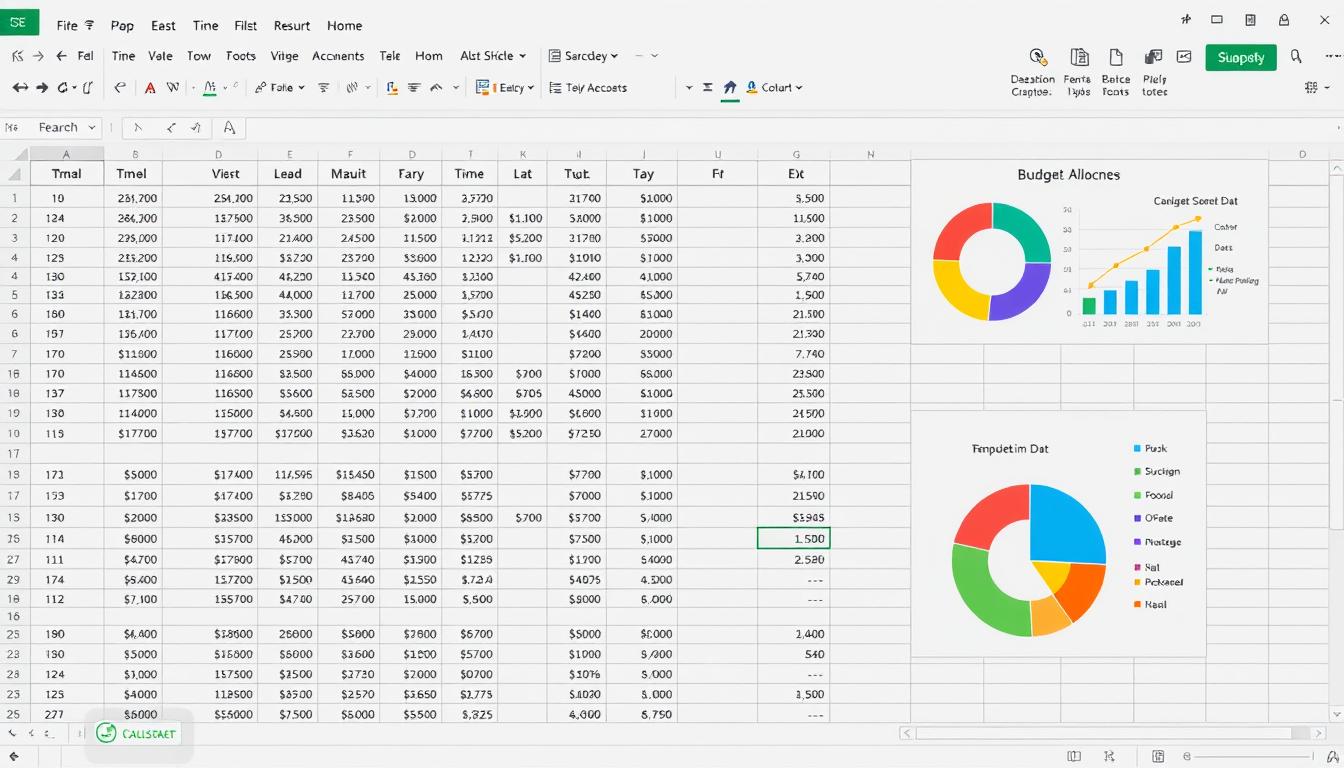Screen dimensions: 1344x768
Task: Open the Sarcdey dropdown
Action: tap(583, 56)
